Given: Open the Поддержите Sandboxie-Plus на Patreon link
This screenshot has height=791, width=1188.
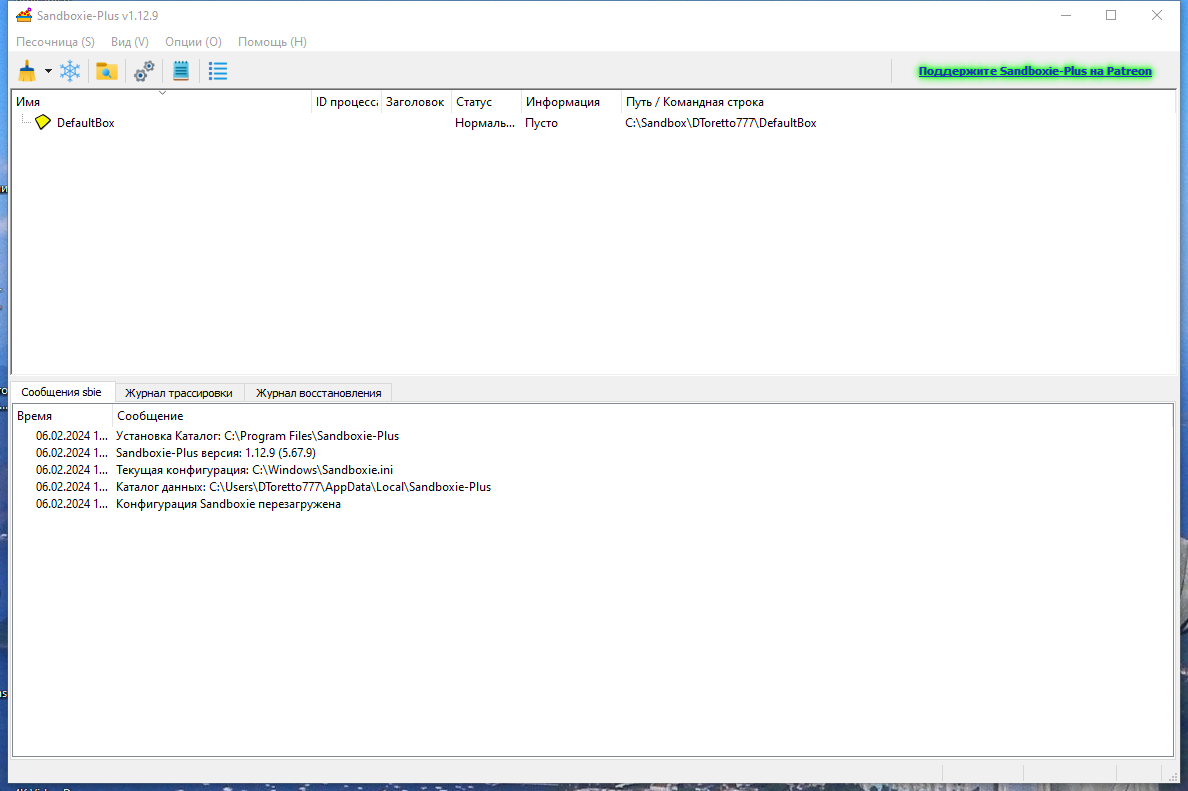Looking at the screenshot, I should [x=1035, y=71].
